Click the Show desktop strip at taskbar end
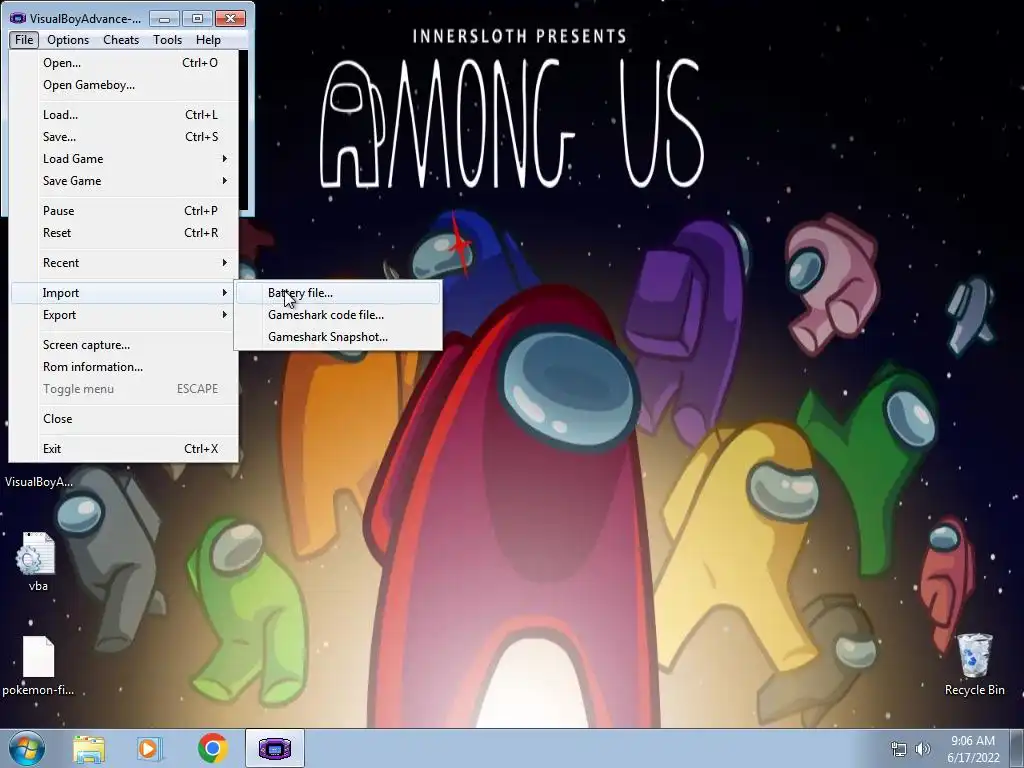 click(1017, 749)
